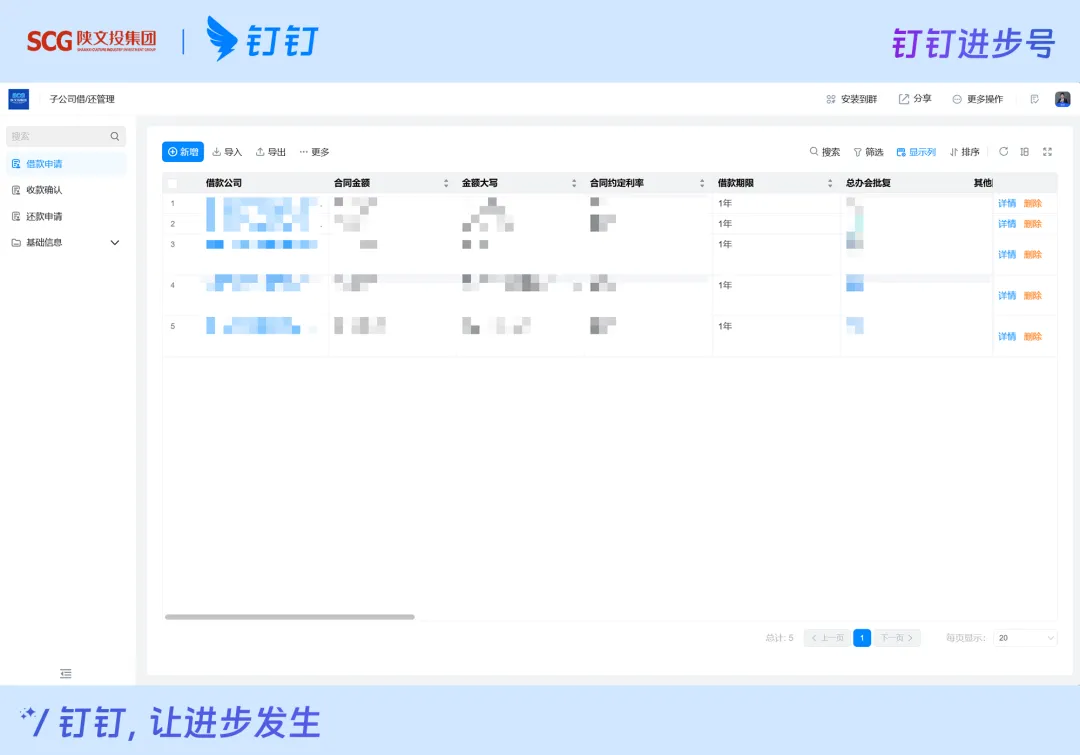Viewport: 1080px width, 755px height.
Task: Open the 排序 sort tool
Action: click(x=964, y=152)
